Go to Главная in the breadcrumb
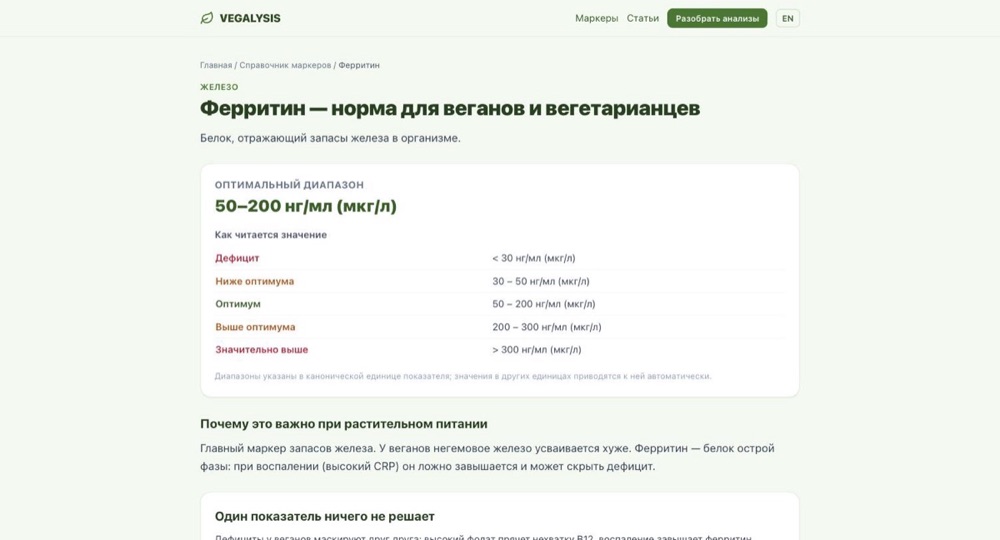1000x540 pixels. point(216,65)
